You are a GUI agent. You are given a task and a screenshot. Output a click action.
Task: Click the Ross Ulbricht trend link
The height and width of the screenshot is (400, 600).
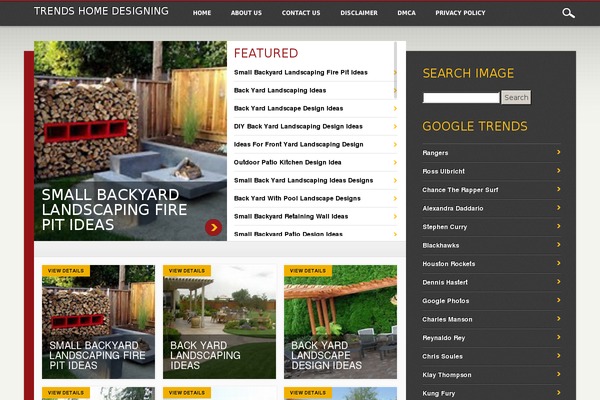[443, 171]
